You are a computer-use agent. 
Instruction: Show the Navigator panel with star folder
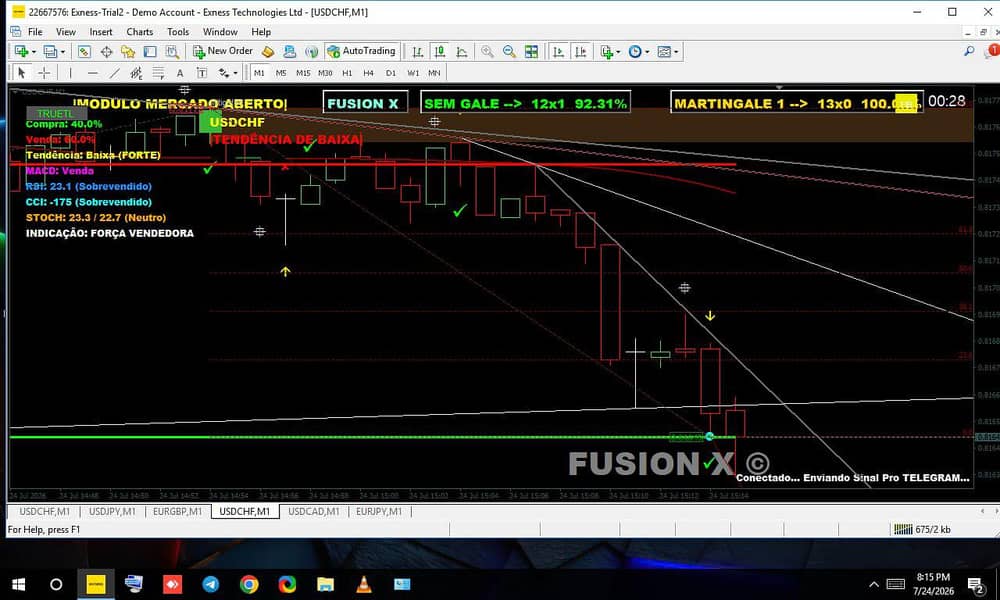point(128,52)
